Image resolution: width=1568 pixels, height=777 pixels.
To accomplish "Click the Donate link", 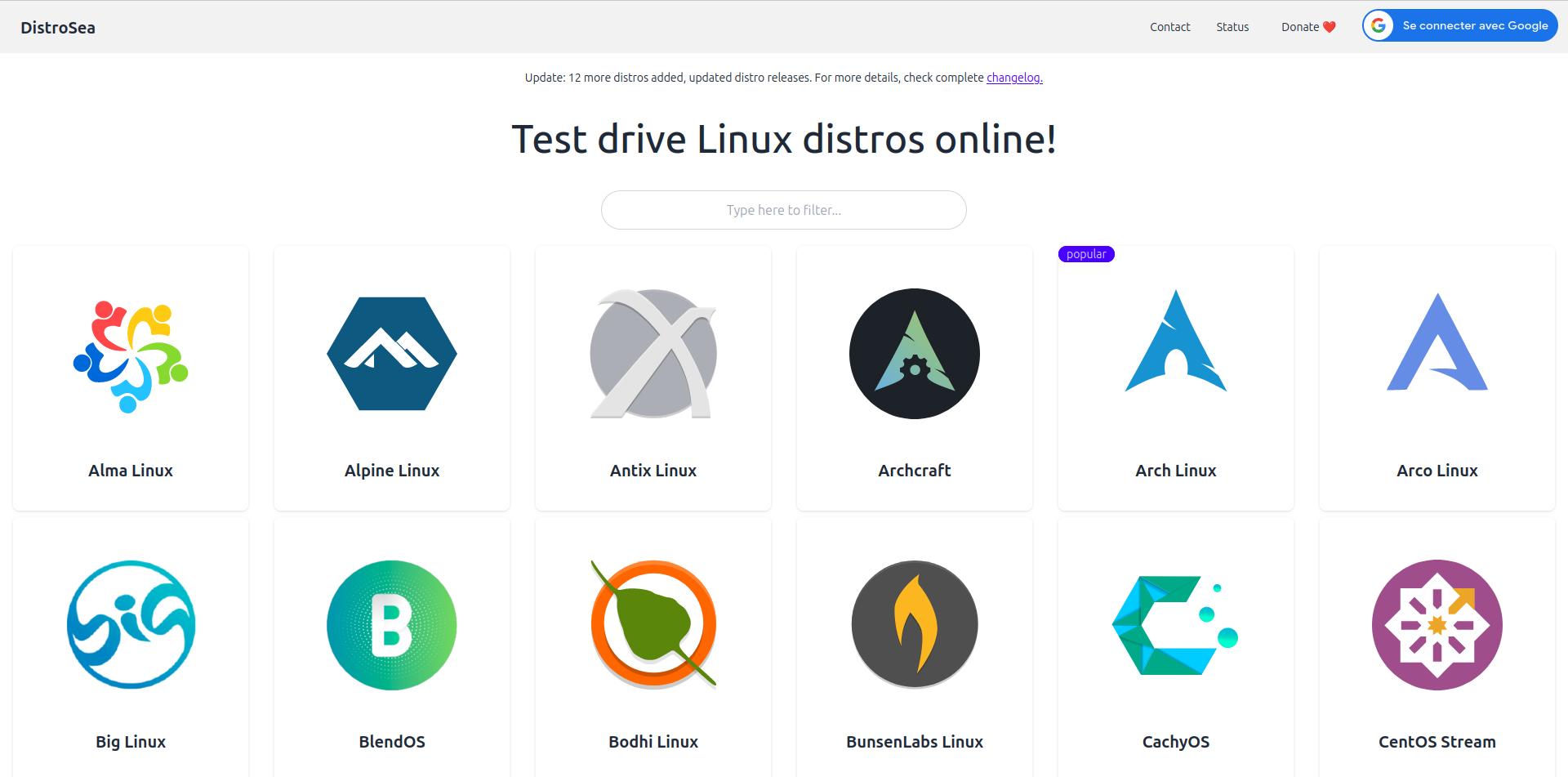I will [1307, 27].
